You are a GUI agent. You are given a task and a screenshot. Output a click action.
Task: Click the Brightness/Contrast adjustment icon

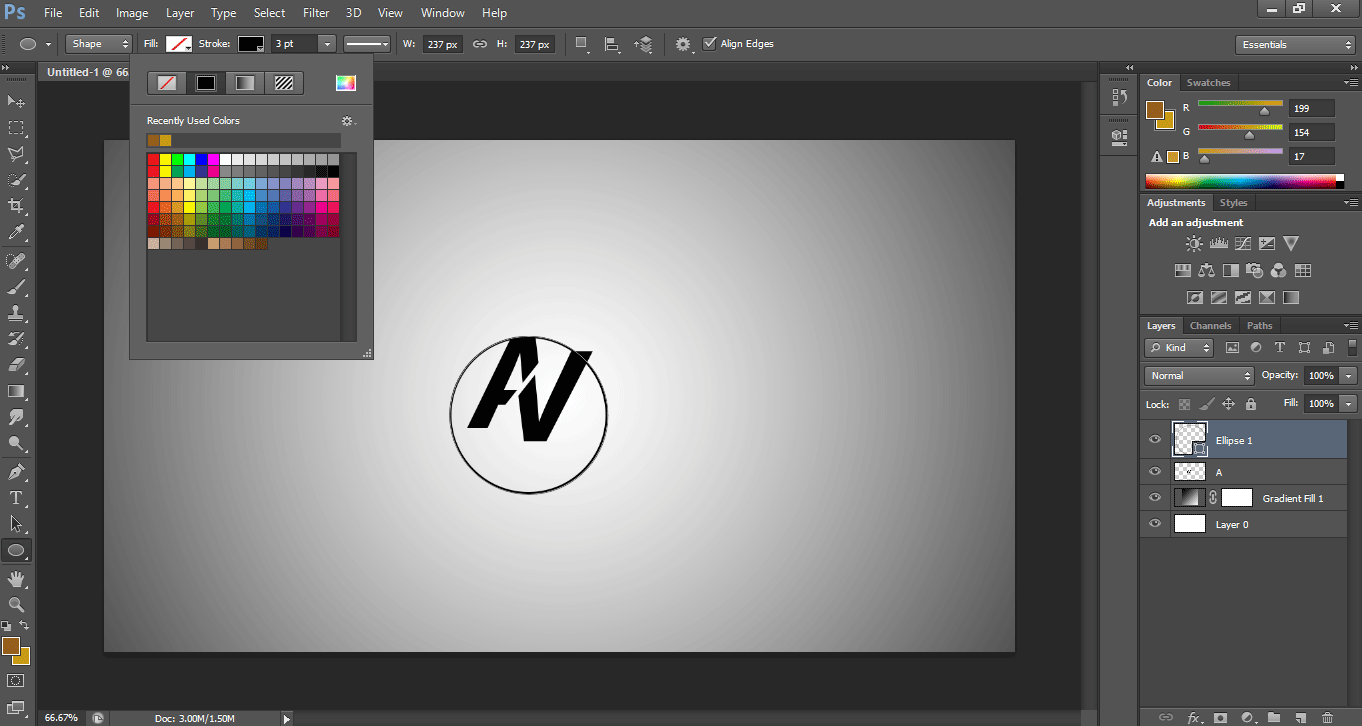pyautogui.click(x=1194, y=244)
